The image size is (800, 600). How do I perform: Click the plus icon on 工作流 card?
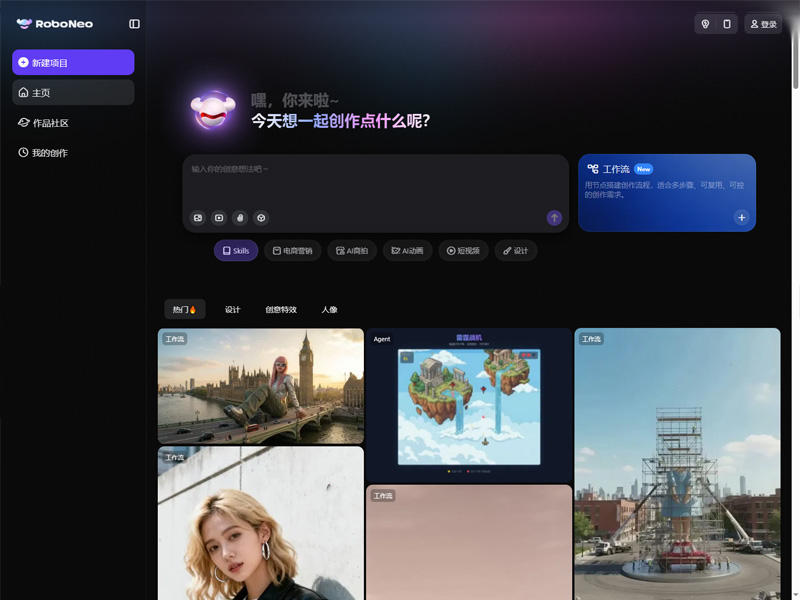[741, 217]
